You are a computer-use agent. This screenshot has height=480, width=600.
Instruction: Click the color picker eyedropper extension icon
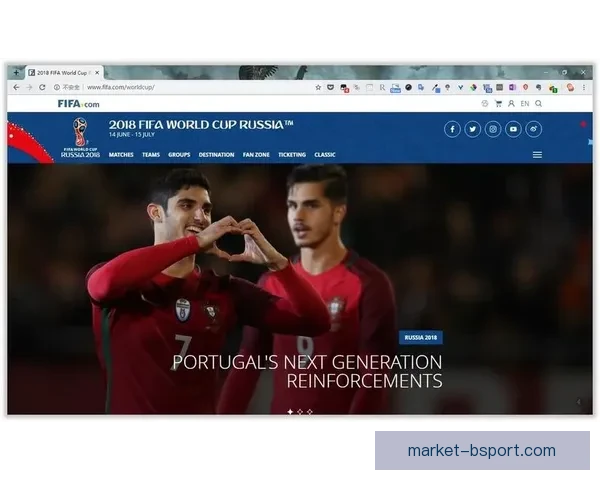(x=436, y=88)
